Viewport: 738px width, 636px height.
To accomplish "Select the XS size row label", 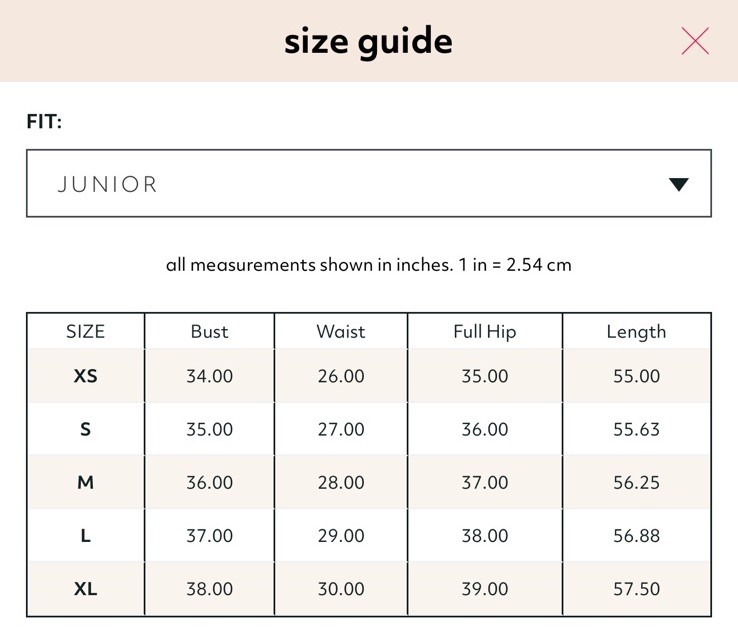I will pyautogui.click(x=85, y=376).
